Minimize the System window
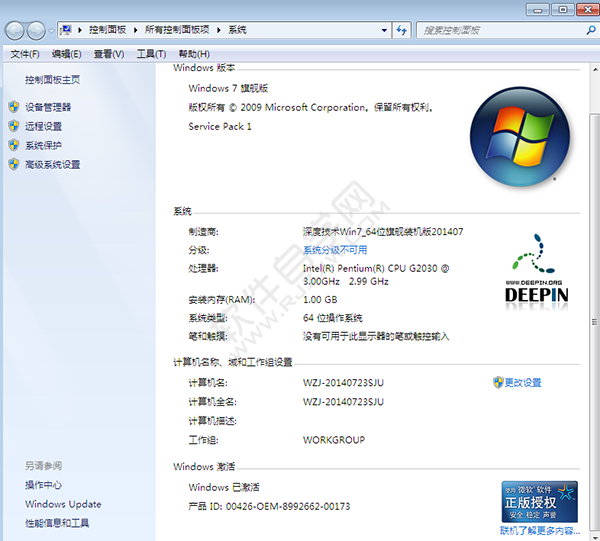This screenshot has height=541, width=600. [538, 10]
